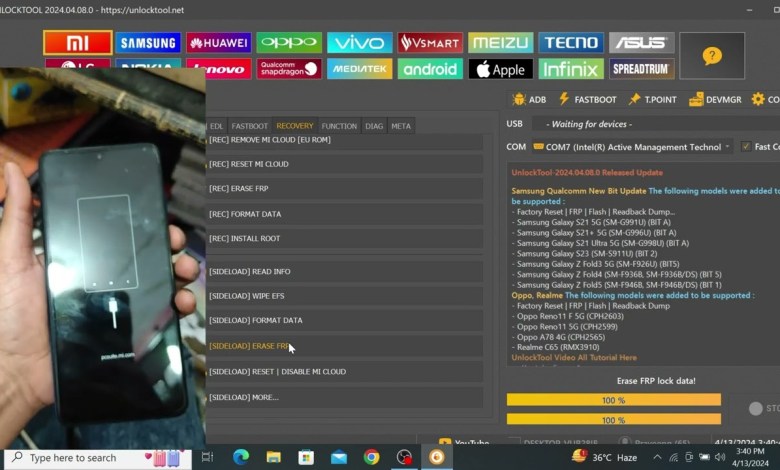Run [SIDELOAD] FORMAT DATA
780x470 pixels.
(x=344, y=320)
